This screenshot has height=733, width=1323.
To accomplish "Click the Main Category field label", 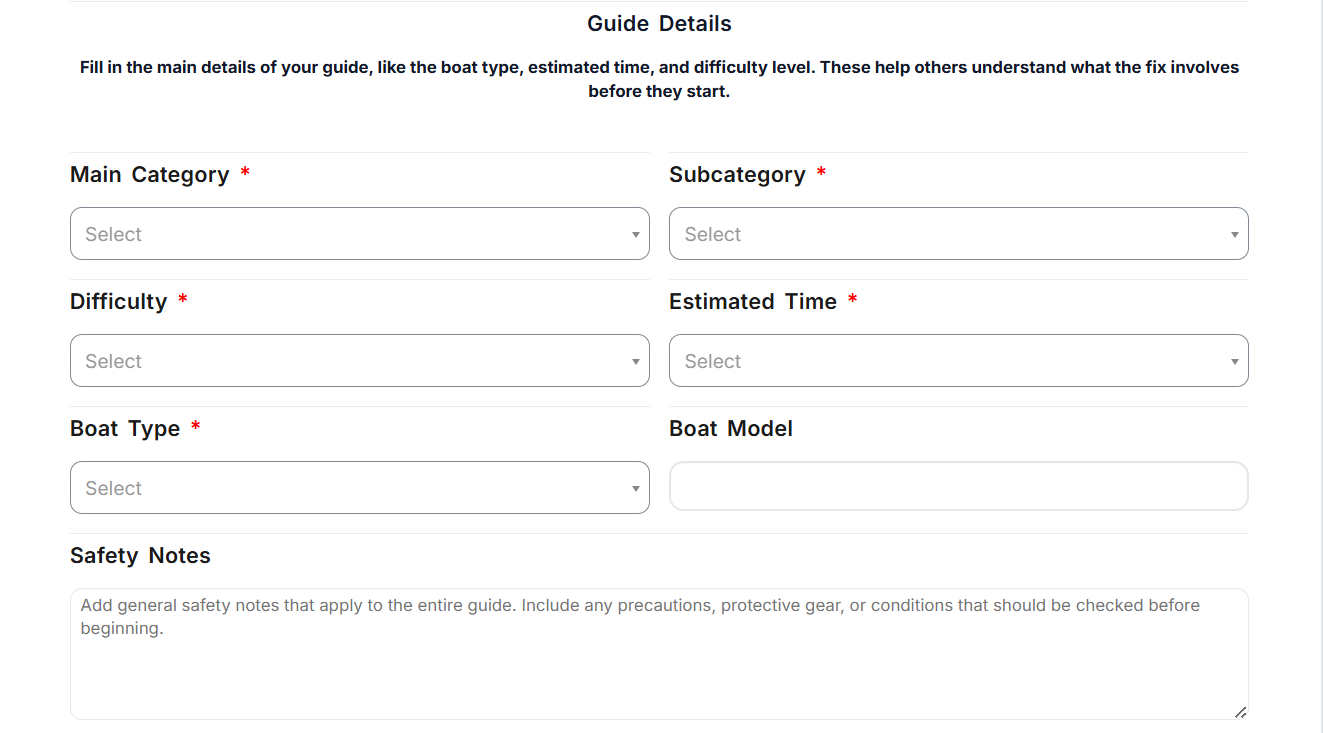I will coord(150,175).
